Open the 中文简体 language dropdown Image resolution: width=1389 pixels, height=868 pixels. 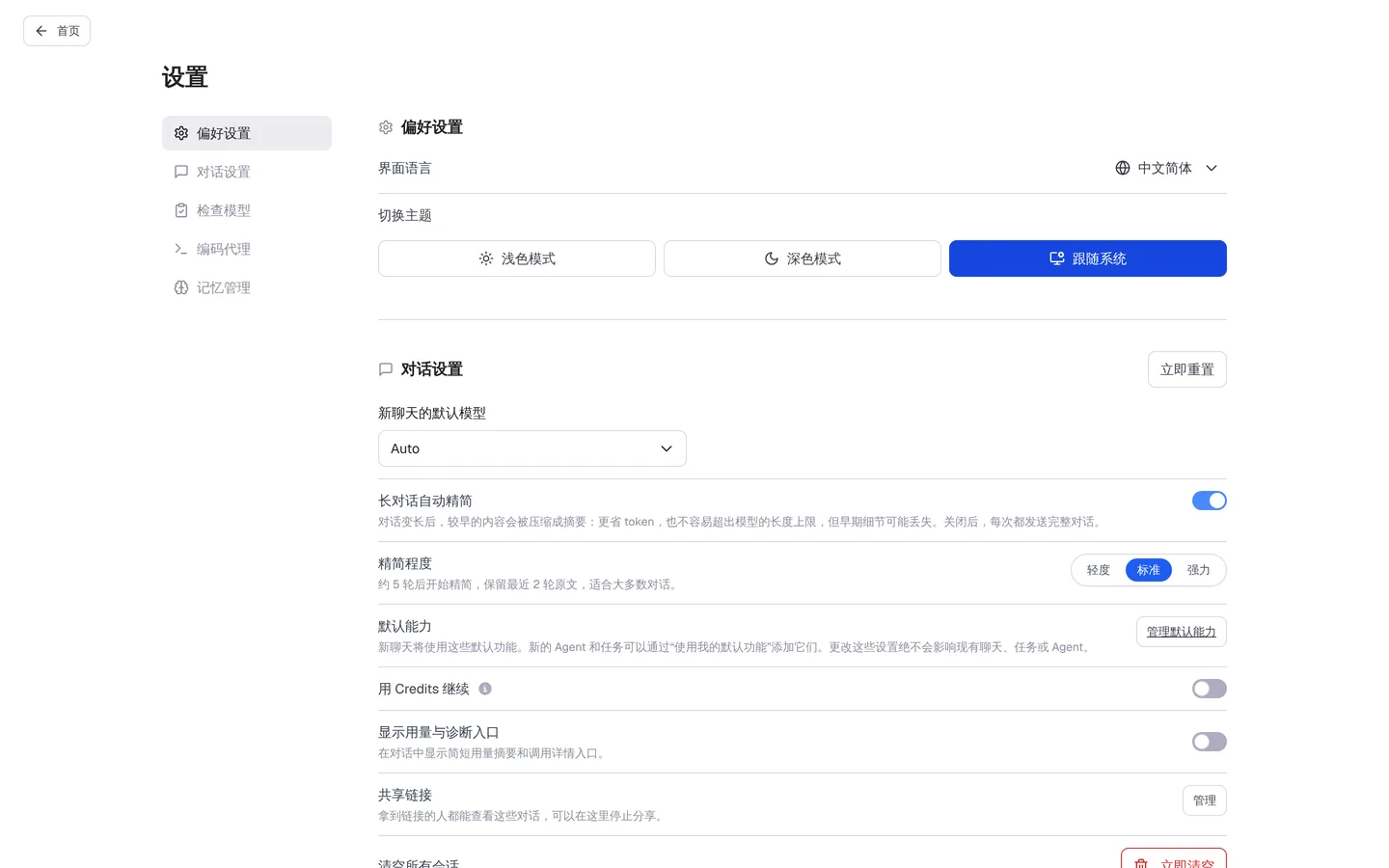[1166, 168]
